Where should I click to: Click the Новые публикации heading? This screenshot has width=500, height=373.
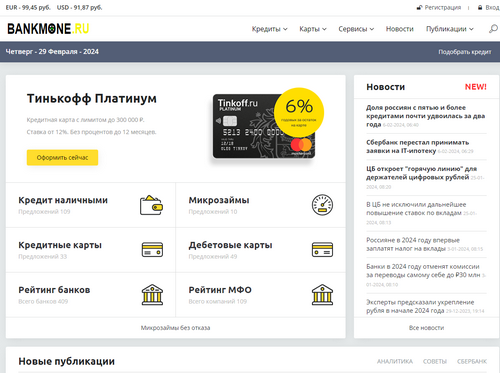click(67, 361)
